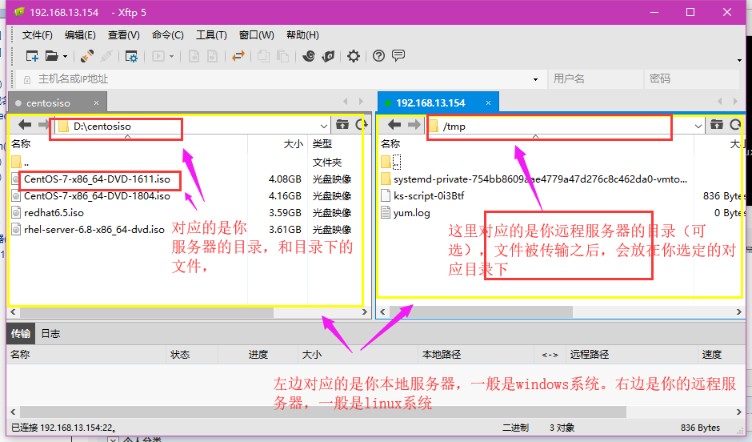Create new folder in remote pane

716,125
